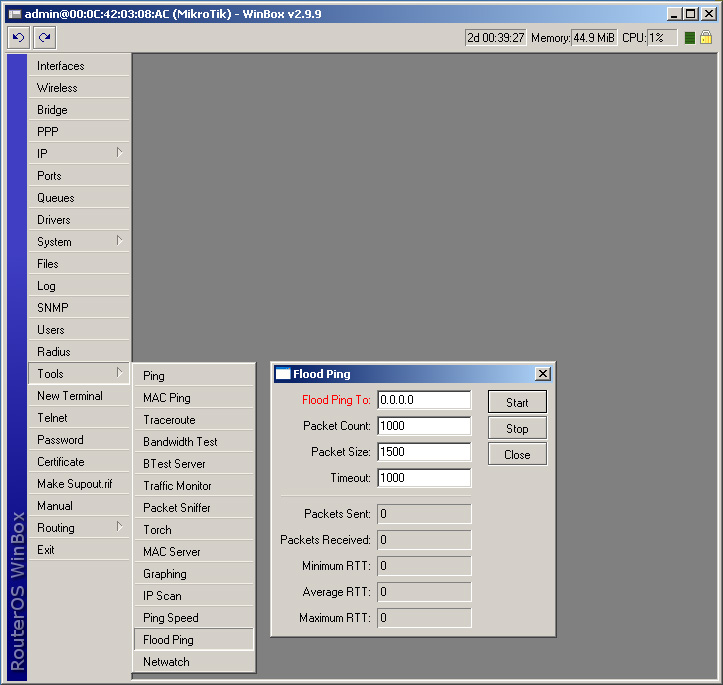Choose MAC Ping in Tools submenu

tap(194, 398)
